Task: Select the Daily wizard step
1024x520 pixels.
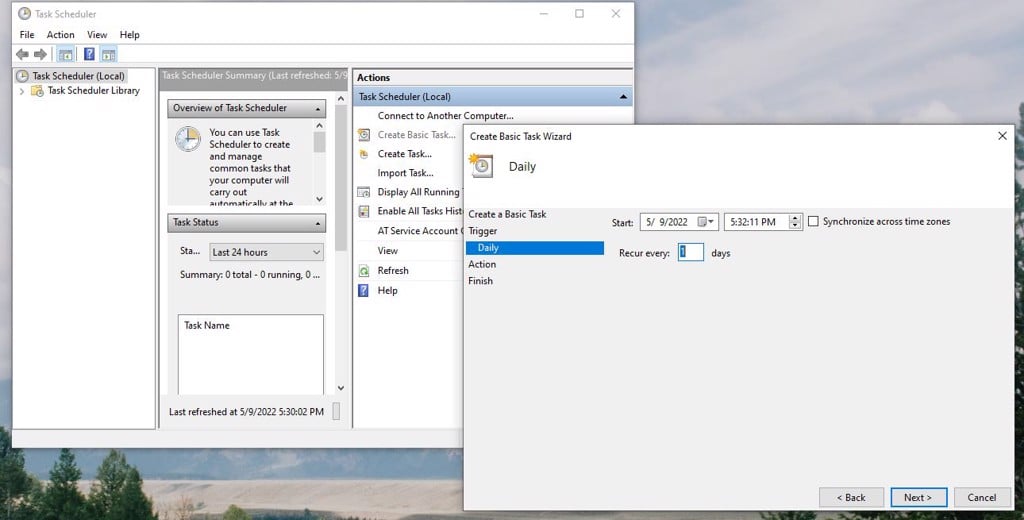Action: 535,248
